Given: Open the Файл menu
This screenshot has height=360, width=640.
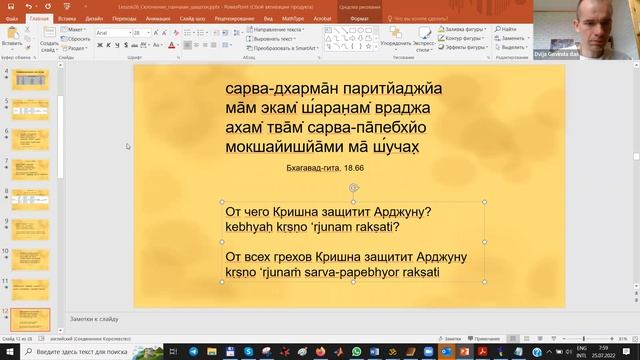Looking at the screenshot, I should tap(12, 19).
